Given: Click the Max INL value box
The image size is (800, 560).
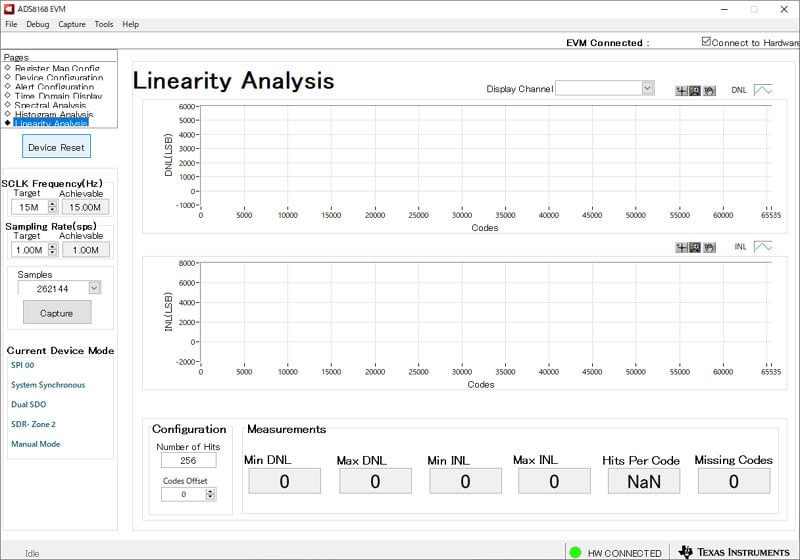Looking at the screenshot, I should coord(554,481).
